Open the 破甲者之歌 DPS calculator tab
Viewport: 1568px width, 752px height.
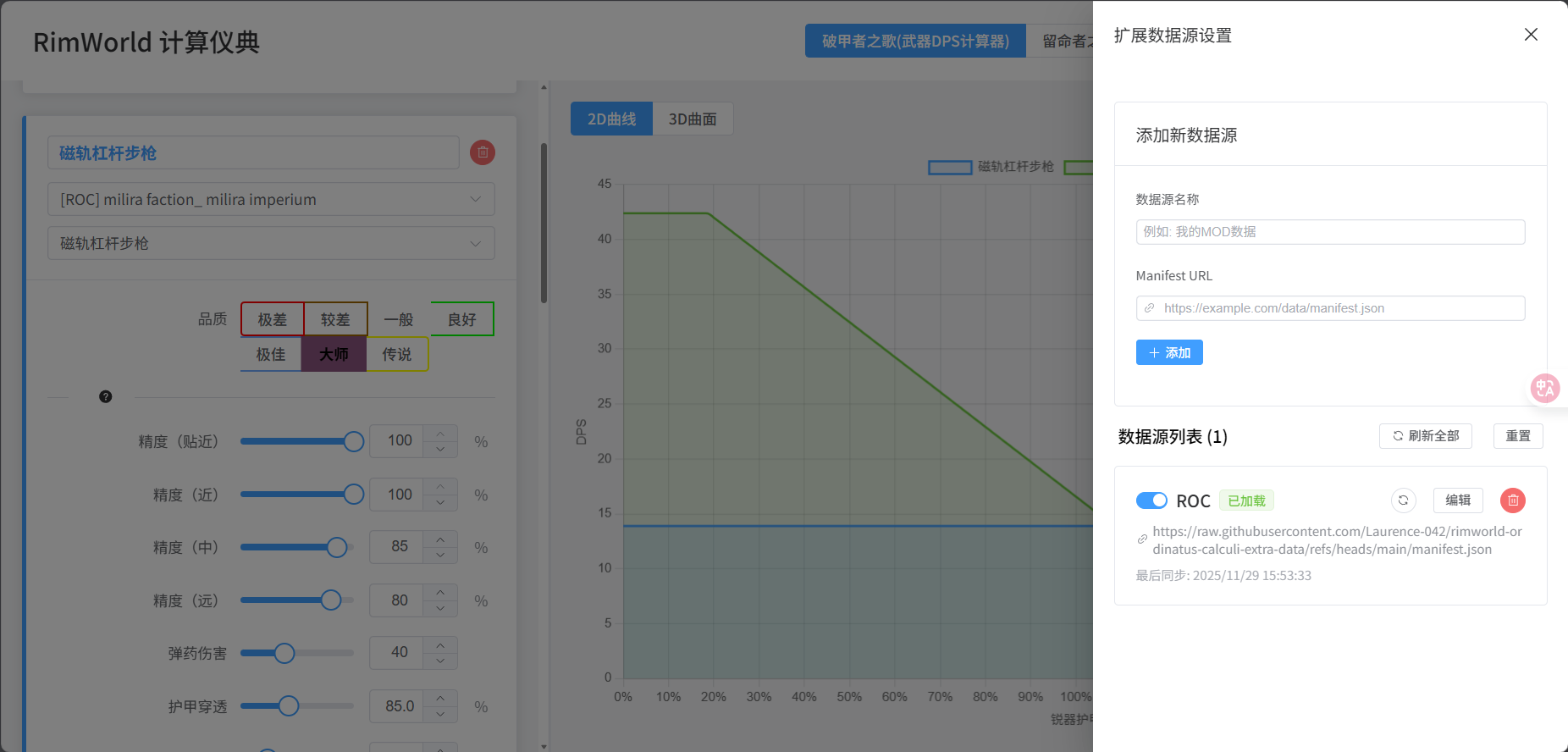pyautogui.click(x=915, y=41)
